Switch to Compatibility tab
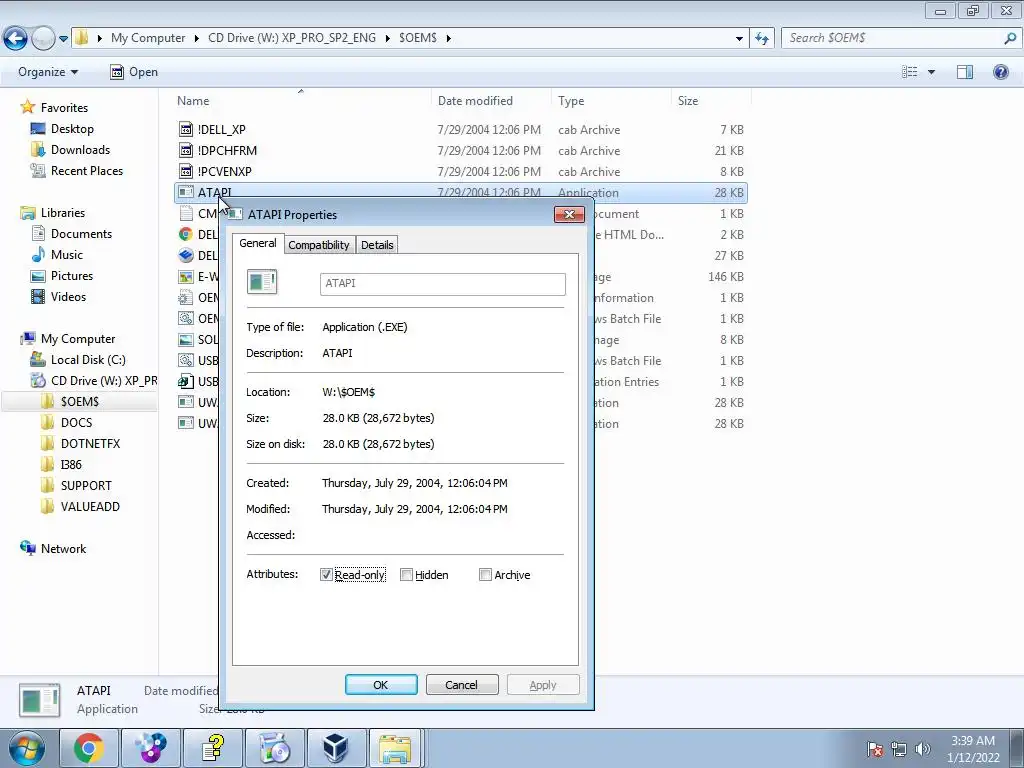The height and width of the screenshot is (768, 1024). pyautogui.click(x=319, y=245)
